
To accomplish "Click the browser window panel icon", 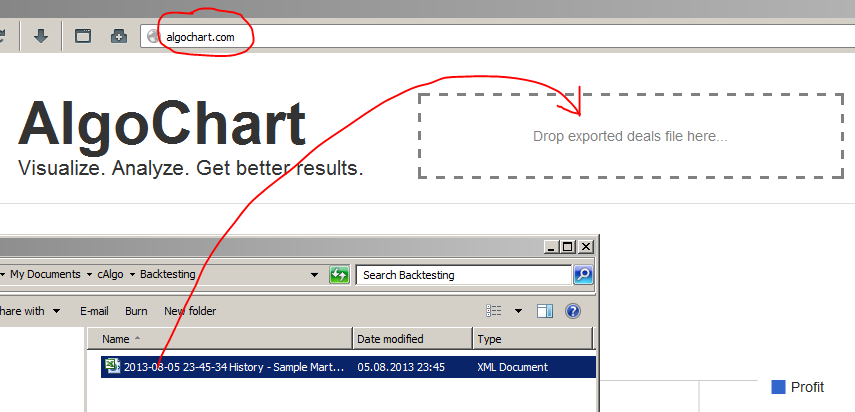I will (83, 37).
